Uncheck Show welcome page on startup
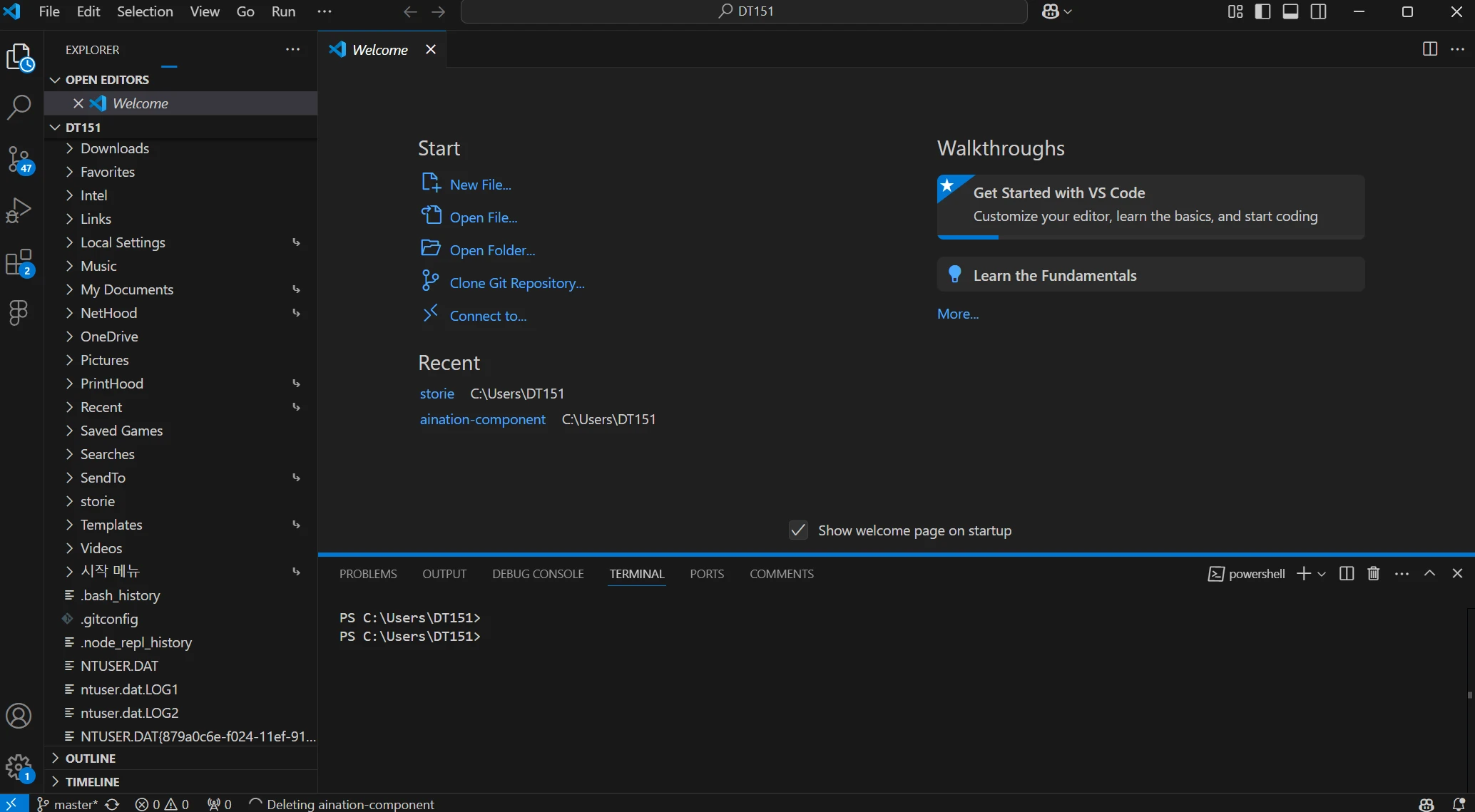The image size is (1475, 812). coord(798,530)
